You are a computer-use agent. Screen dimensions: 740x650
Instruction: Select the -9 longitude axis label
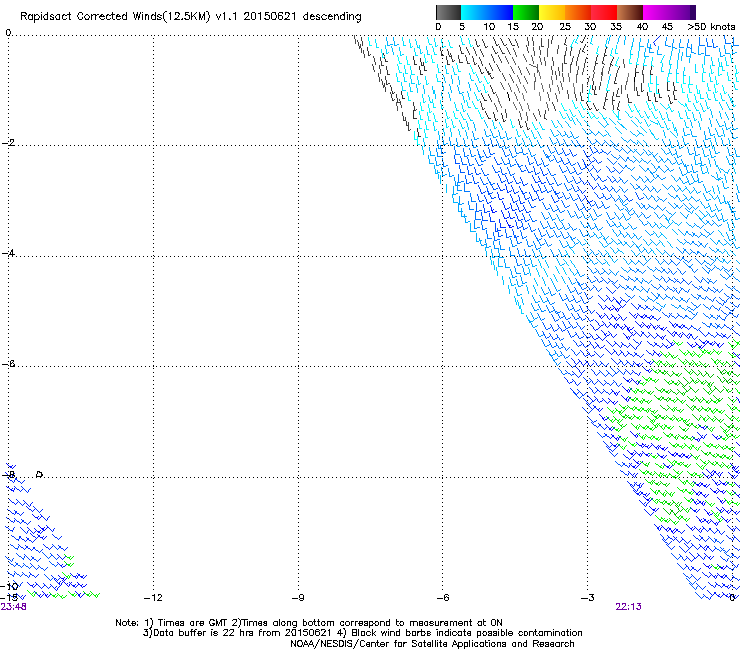pos(298,598)
